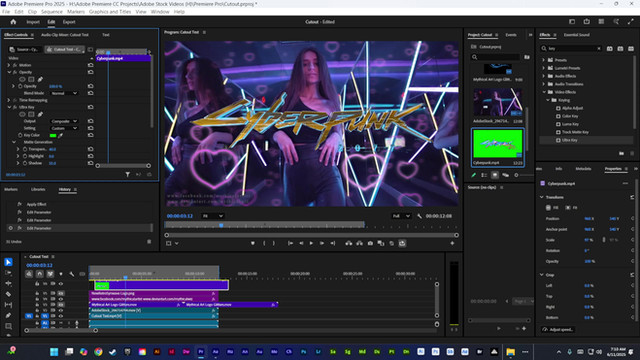Select the Track Matte Key effect
The image size is (640, 360).
click(x=575, y=132)
